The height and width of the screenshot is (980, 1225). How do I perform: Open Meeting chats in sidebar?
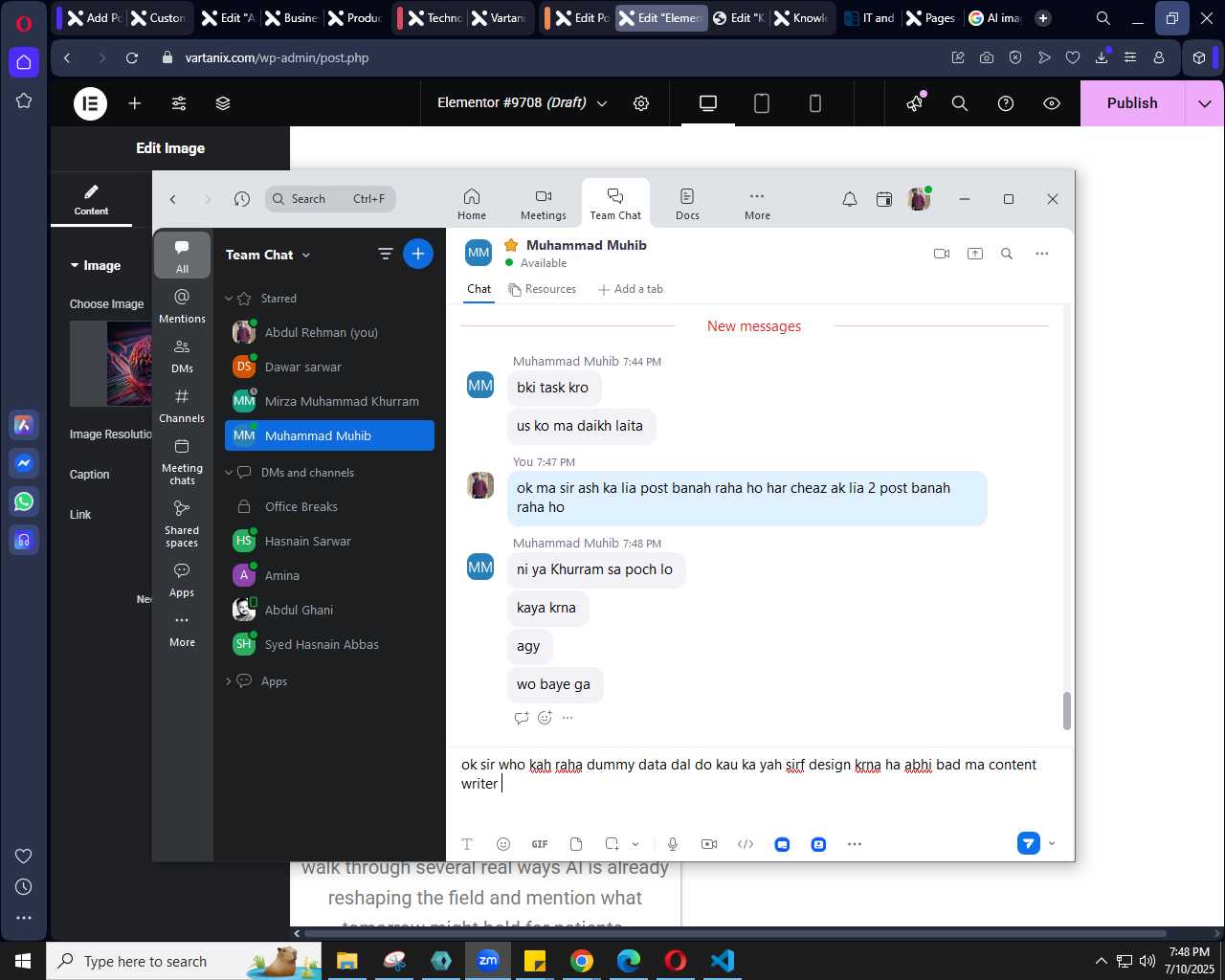pyautogui.click(x=182, y=461)
